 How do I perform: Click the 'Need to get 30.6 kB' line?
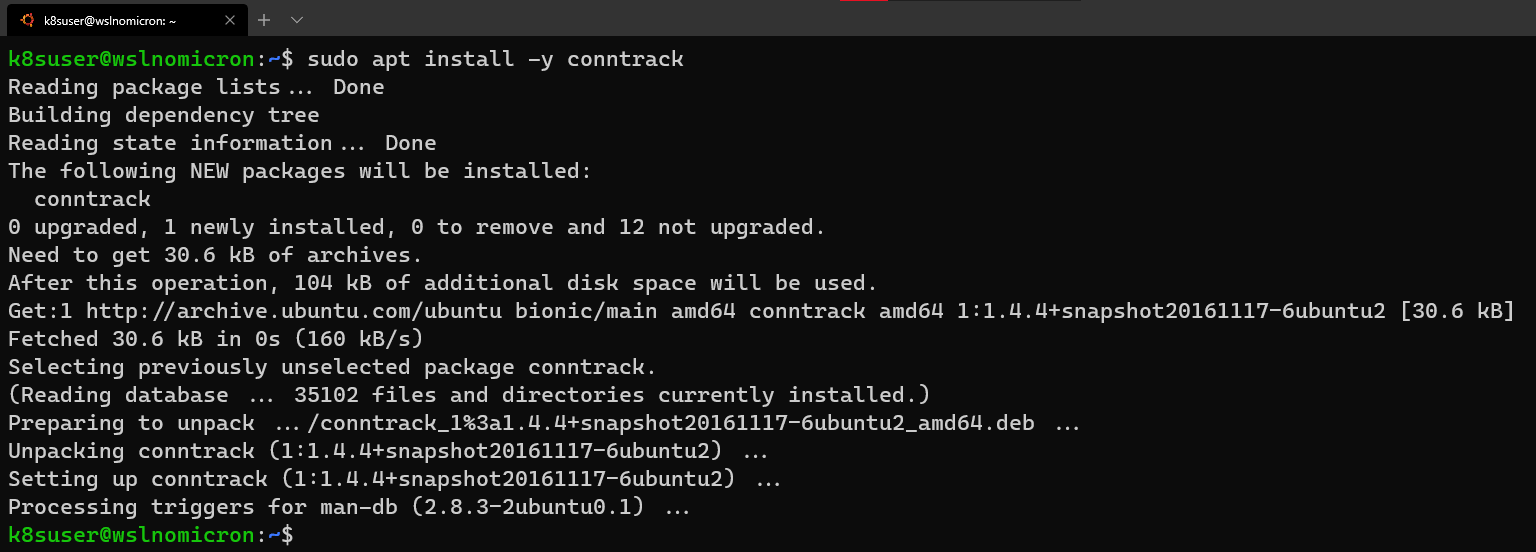click(216, 255)
